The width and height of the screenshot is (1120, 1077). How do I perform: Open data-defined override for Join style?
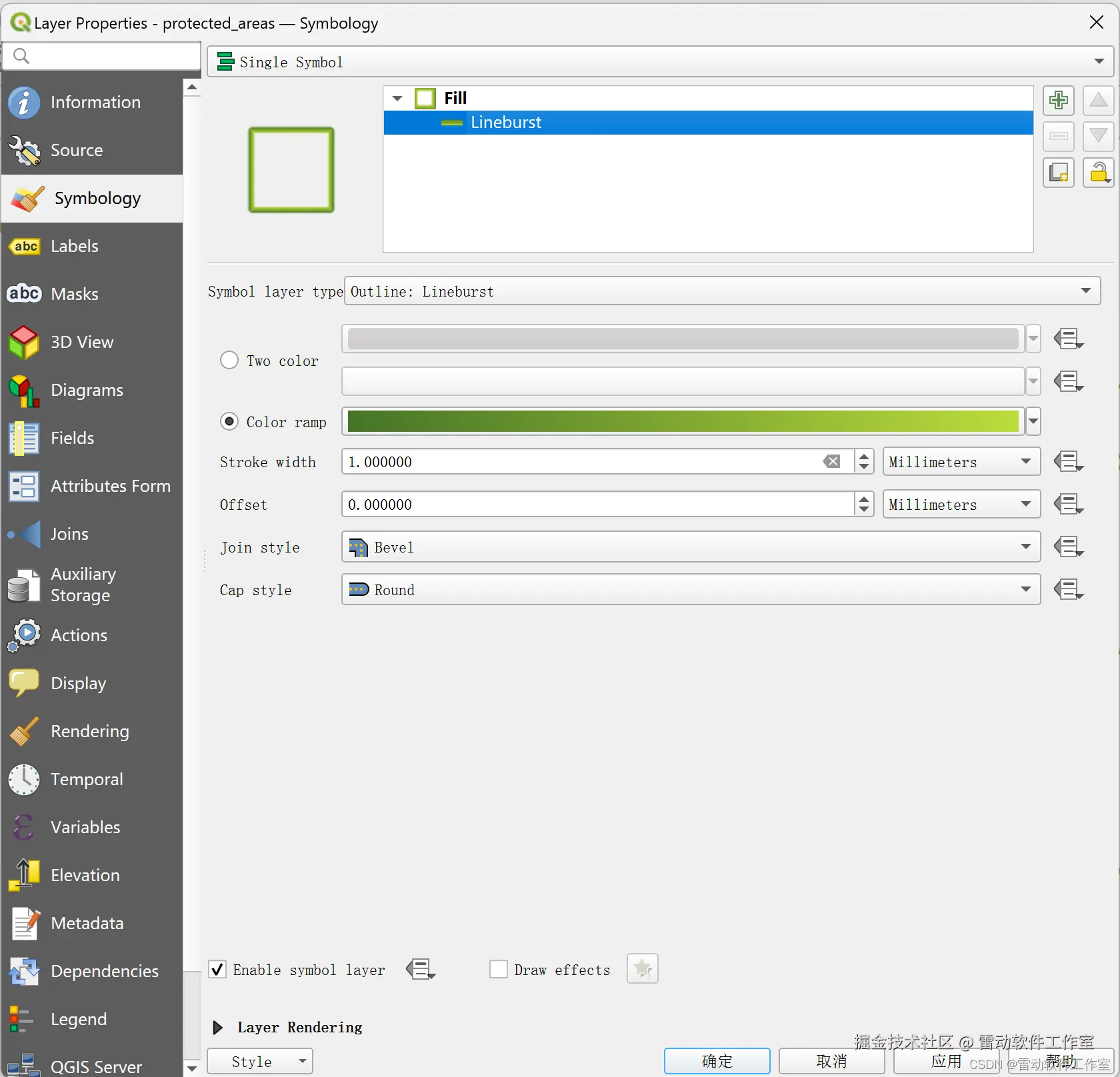coord(1069,546)
